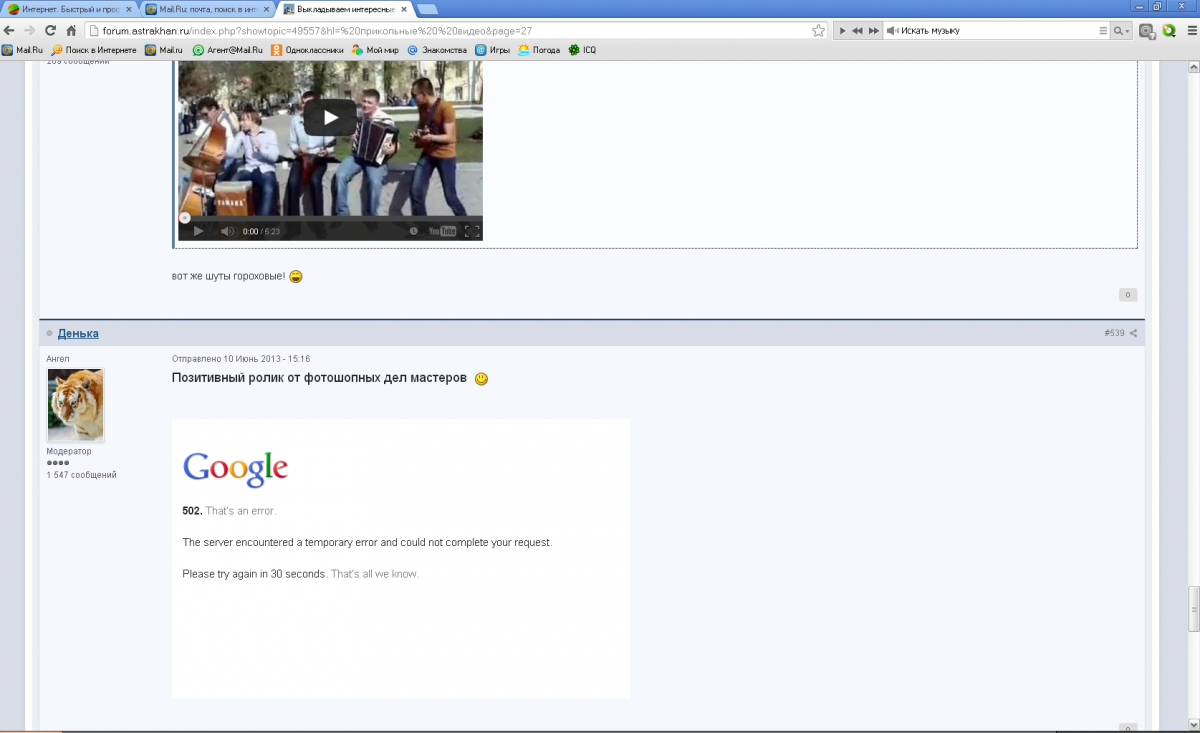
Task: Open the 'Знакомства' bookmark
Action: 437,50
